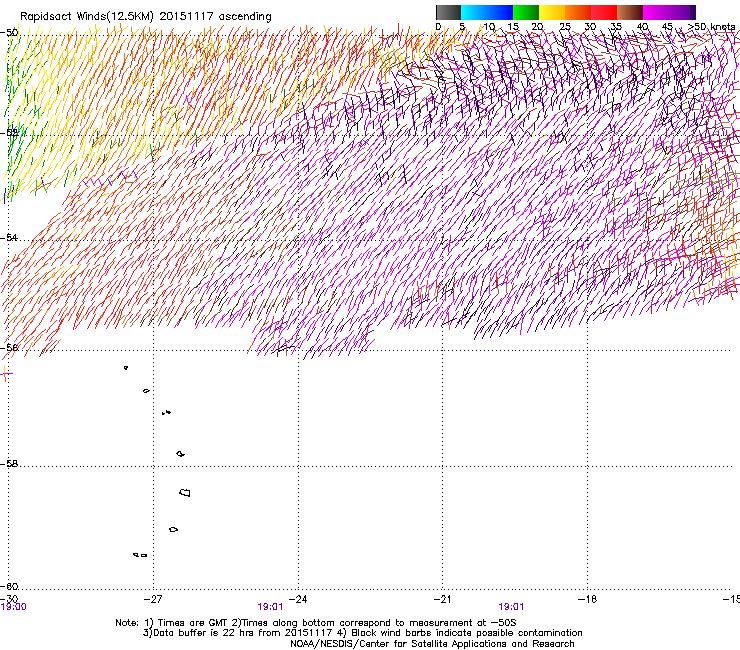Viewport: 740px width, 650px height.
Task: Pick the yellow 20-25 knots legend swatch
Action: coord(552,12)
